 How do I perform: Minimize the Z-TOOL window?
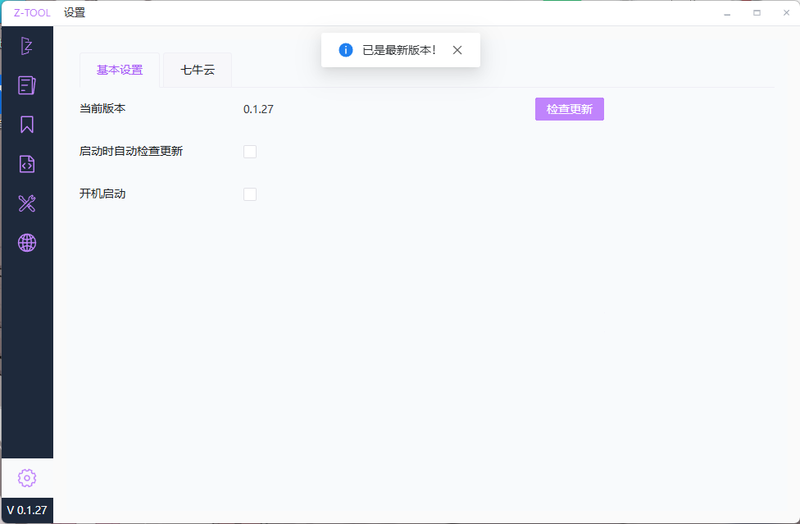coord(729,13)
